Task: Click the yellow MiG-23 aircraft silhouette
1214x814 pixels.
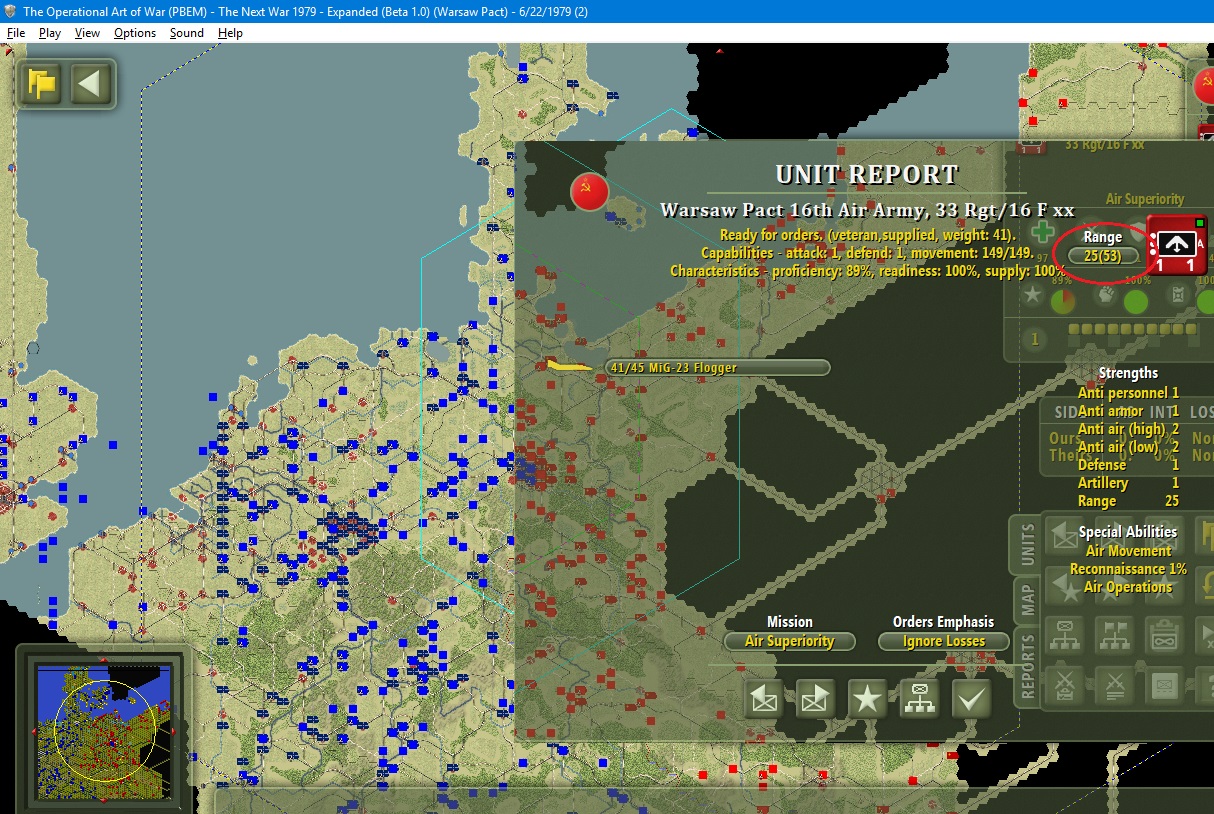Action: (570, 366)
